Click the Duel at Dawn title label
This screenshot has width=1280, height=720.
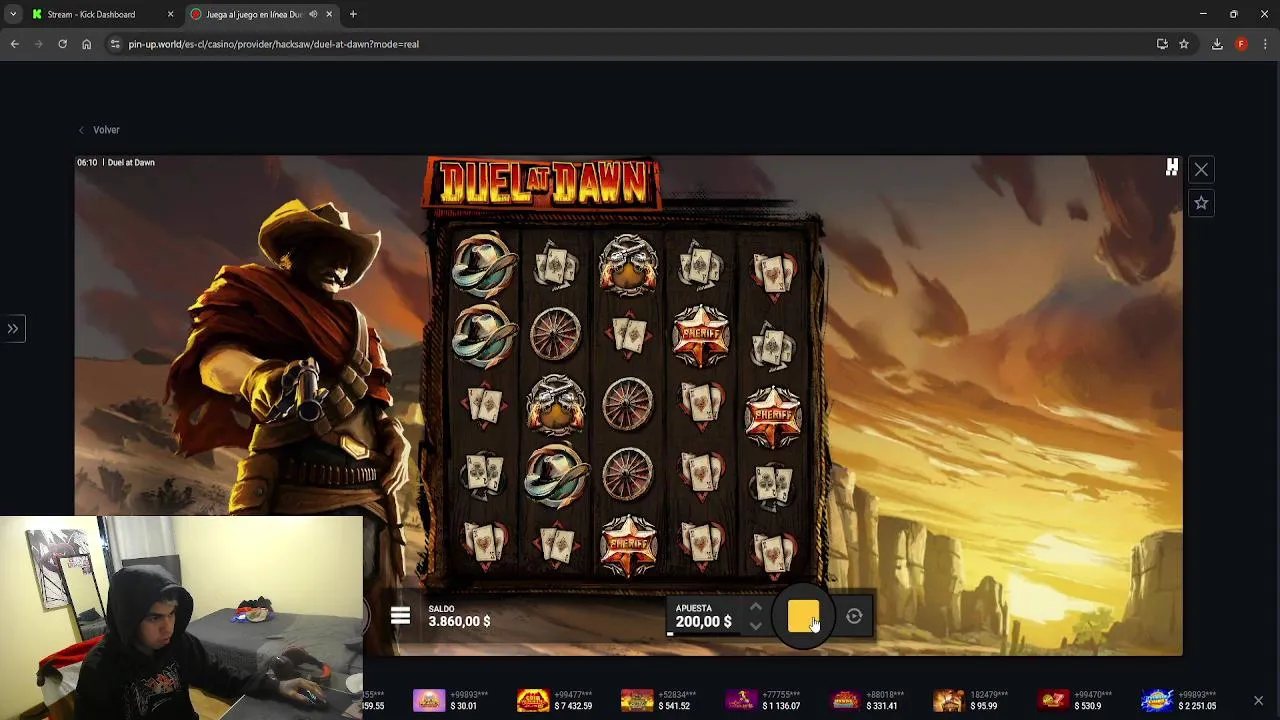click(131, 162)
